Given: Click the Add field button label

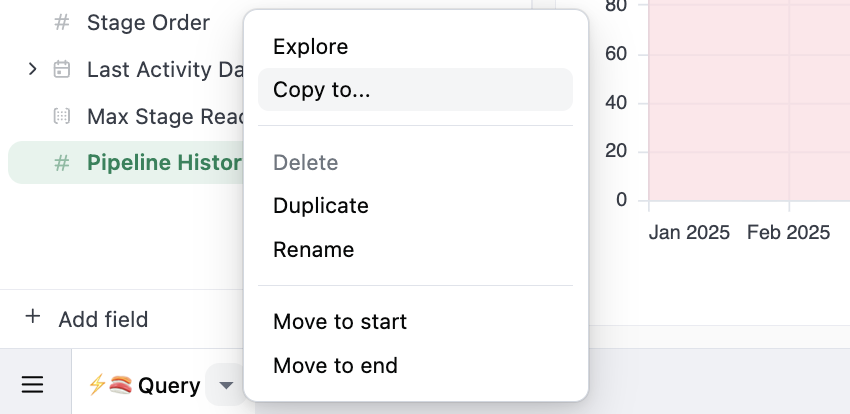Looking at the screenshot, I should (103, 319).
